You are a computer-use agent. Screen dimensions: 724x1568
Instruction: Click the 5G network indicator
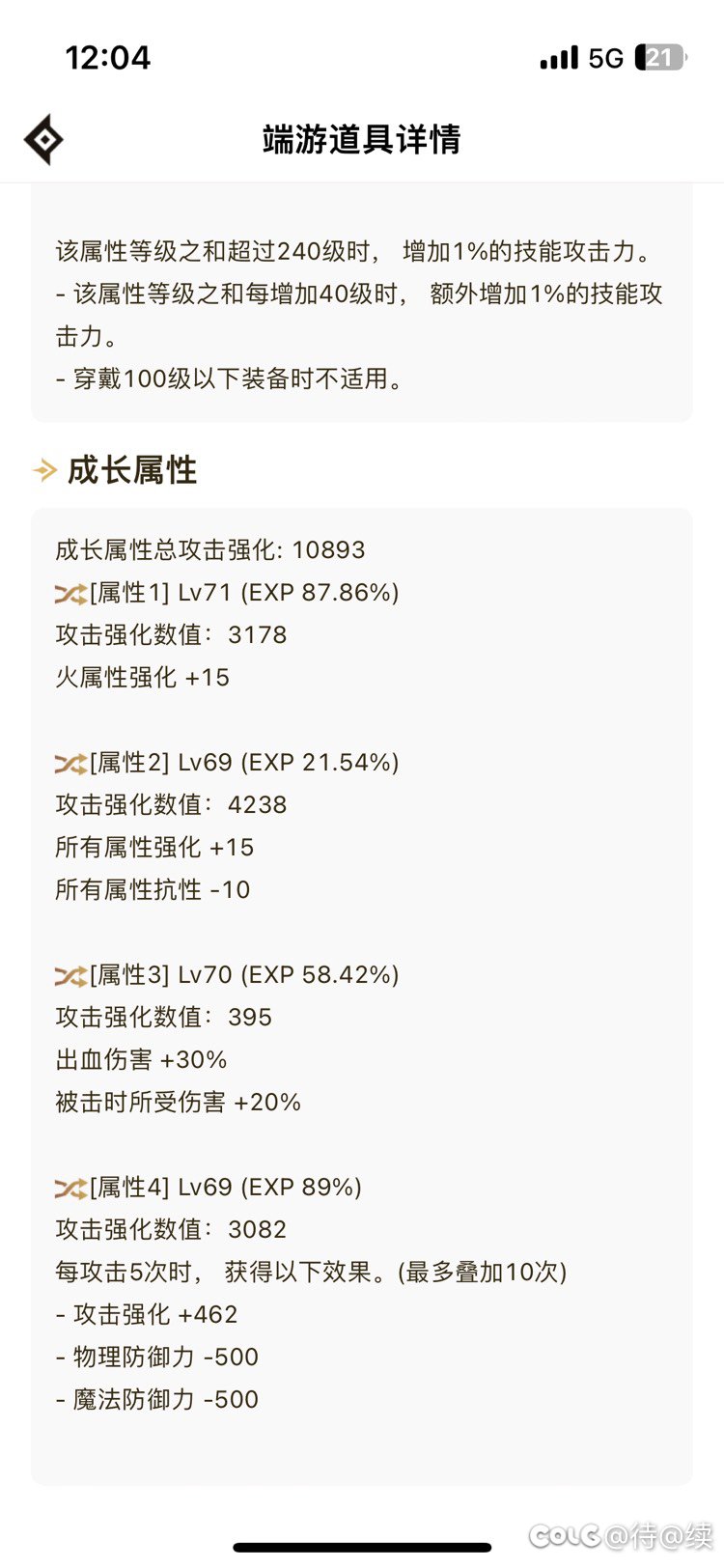point(606,59)
